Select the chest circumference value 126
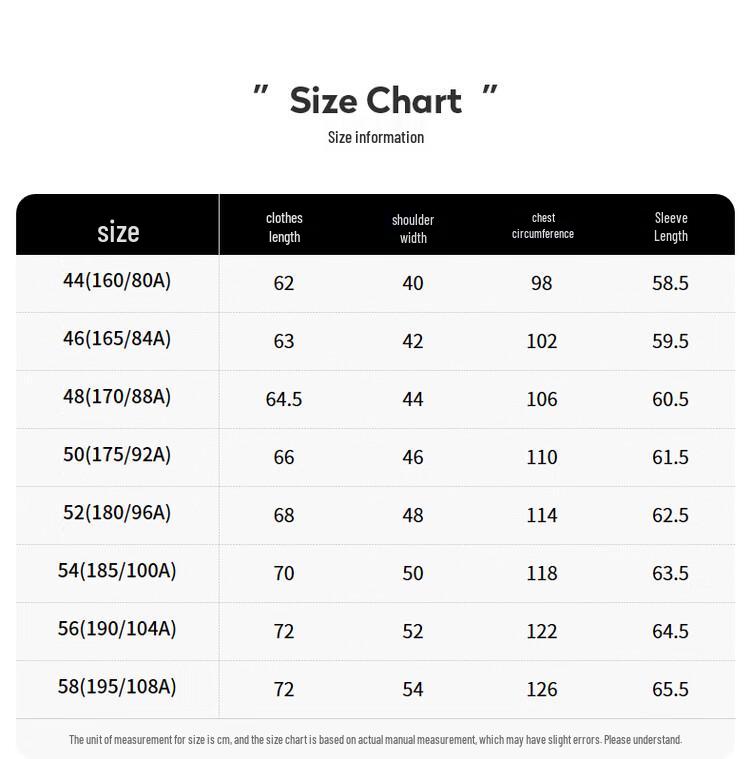Viewport: 750px width, 759px height. (x=542, y=689)
